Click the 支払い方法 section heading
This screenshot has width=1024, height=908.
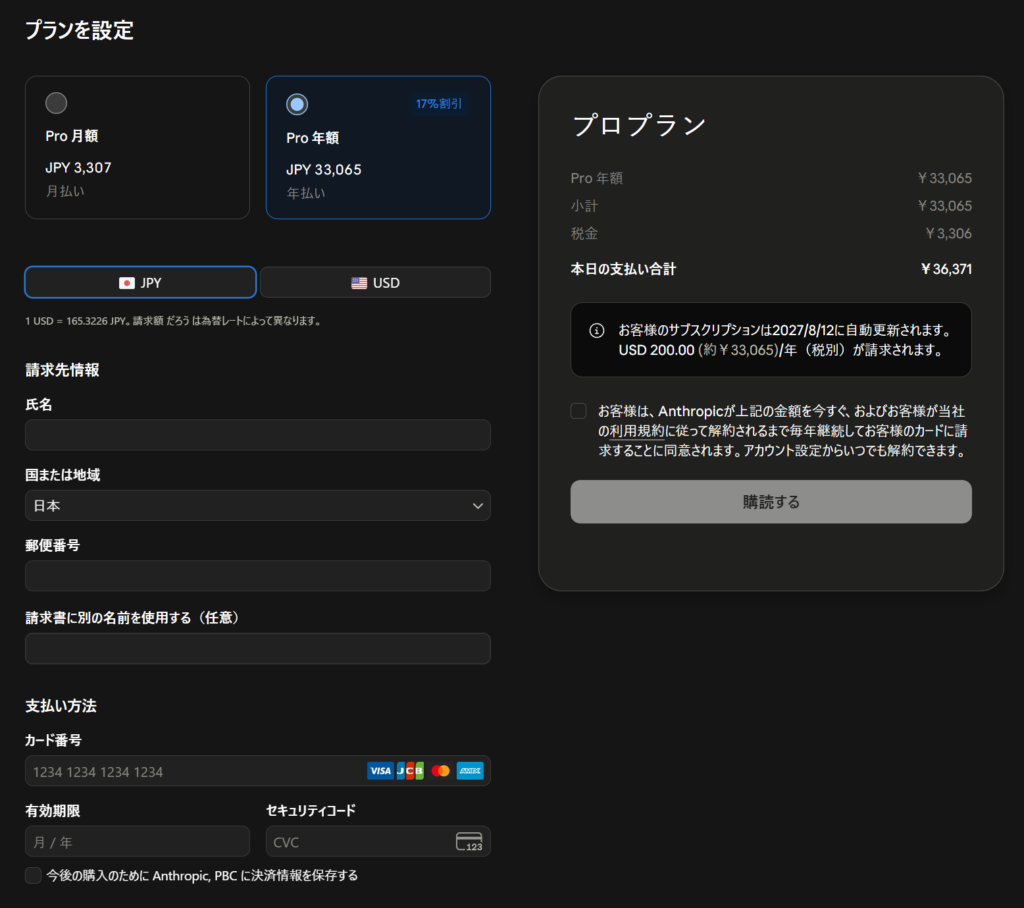(61, 705)
